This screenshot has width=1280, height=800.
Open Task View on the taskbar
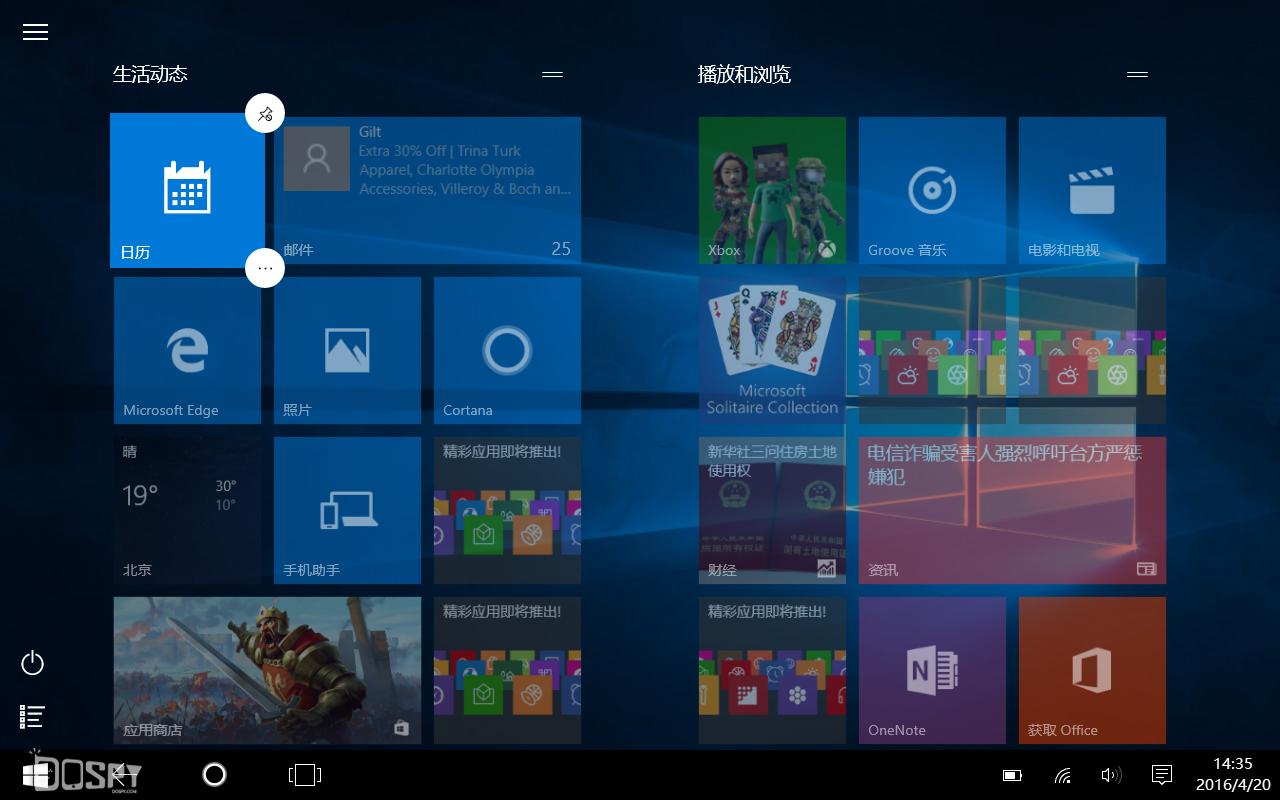pos(304,774)
